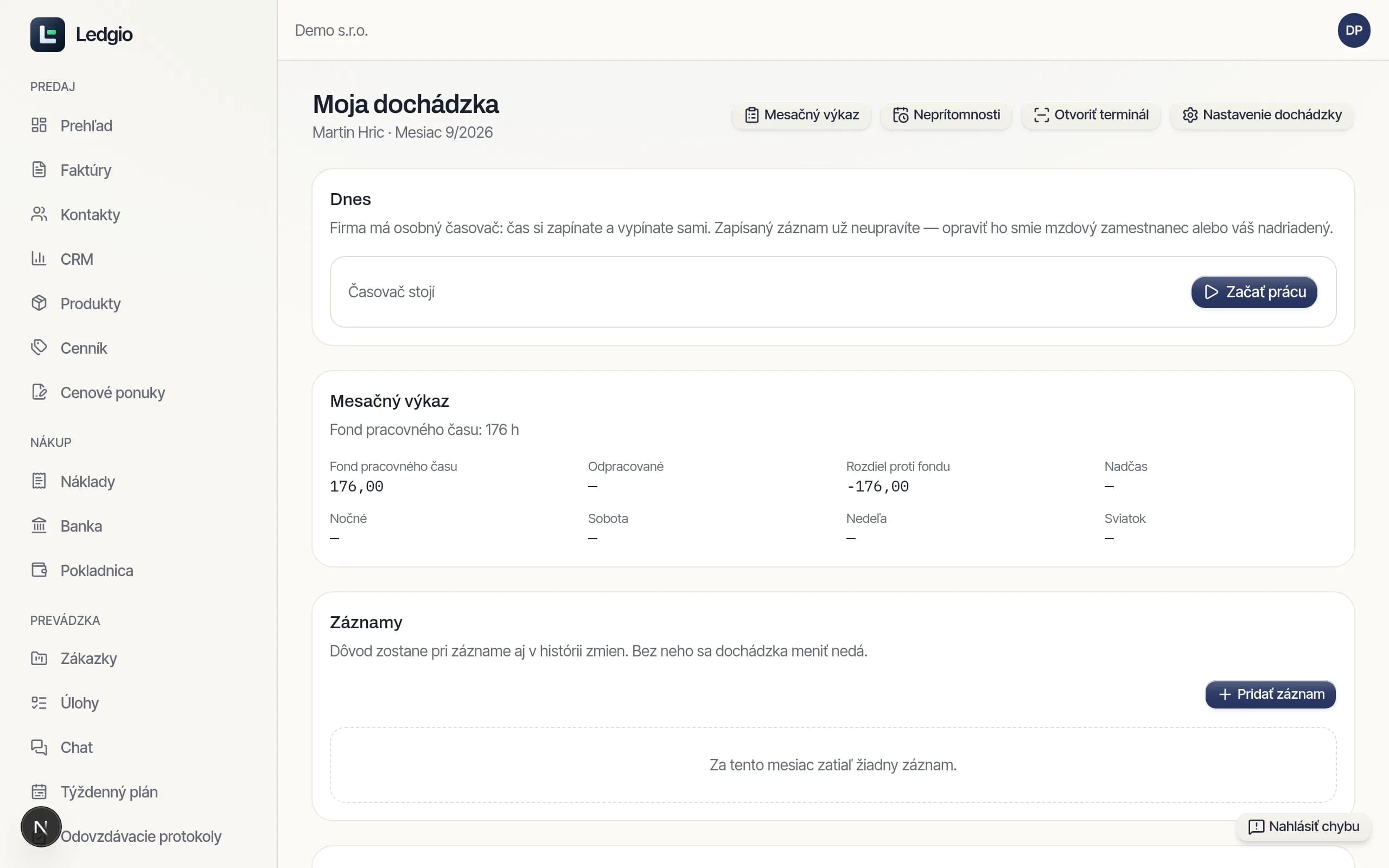This screenshot has height=868, width=1389.
Task: Click the Úlohy checklist icon
Action: pyautogui.click(x=39, y=703)
